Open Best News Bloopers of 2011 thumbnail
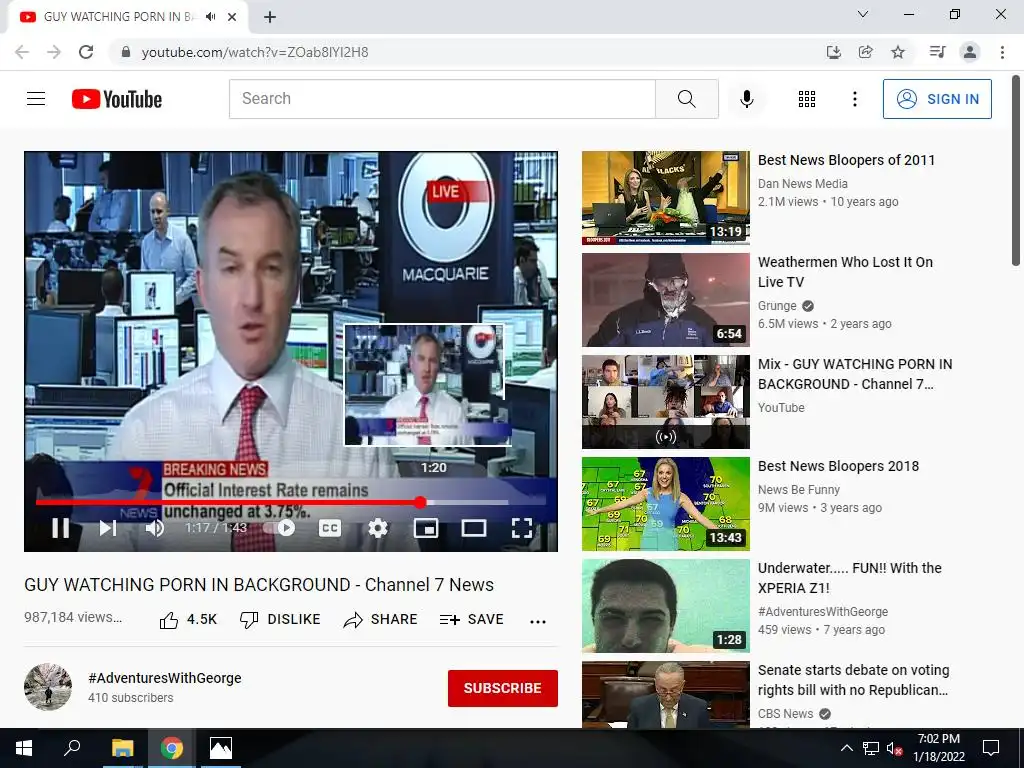 tap(665, 198)
